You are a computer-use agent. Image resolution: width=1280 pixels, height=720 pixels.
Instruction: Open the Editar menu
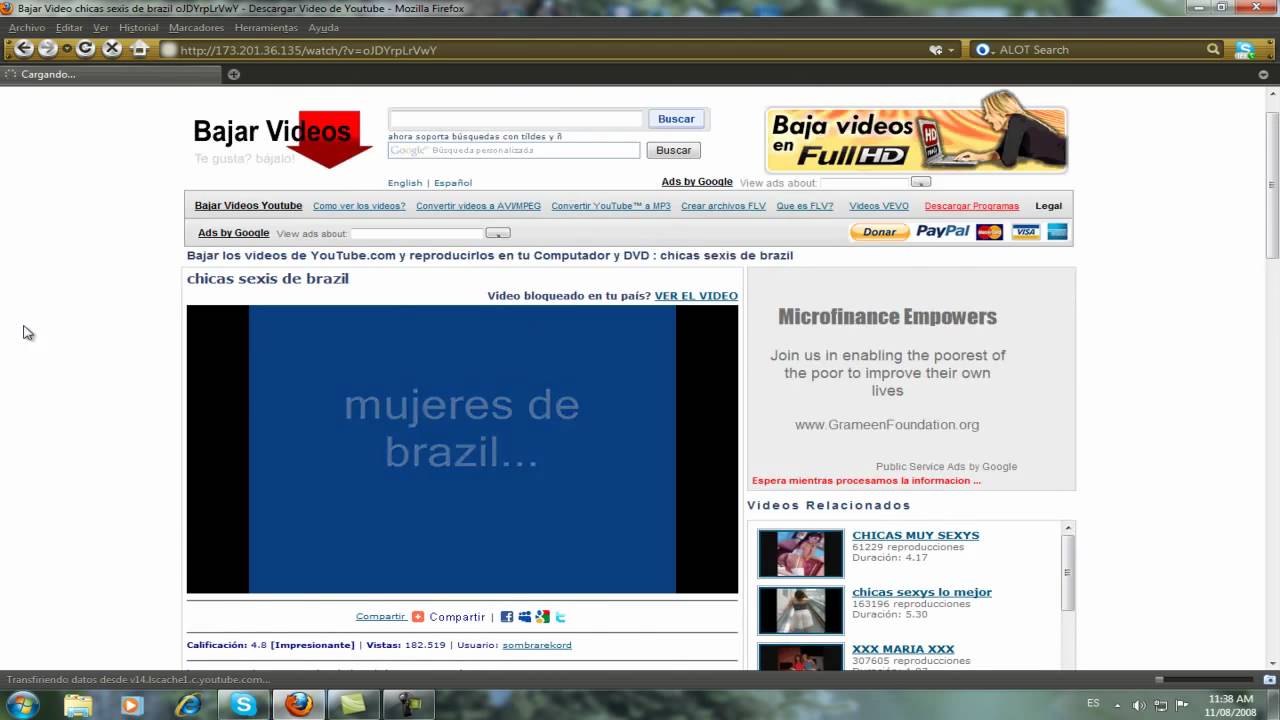(x=69, y=28)
